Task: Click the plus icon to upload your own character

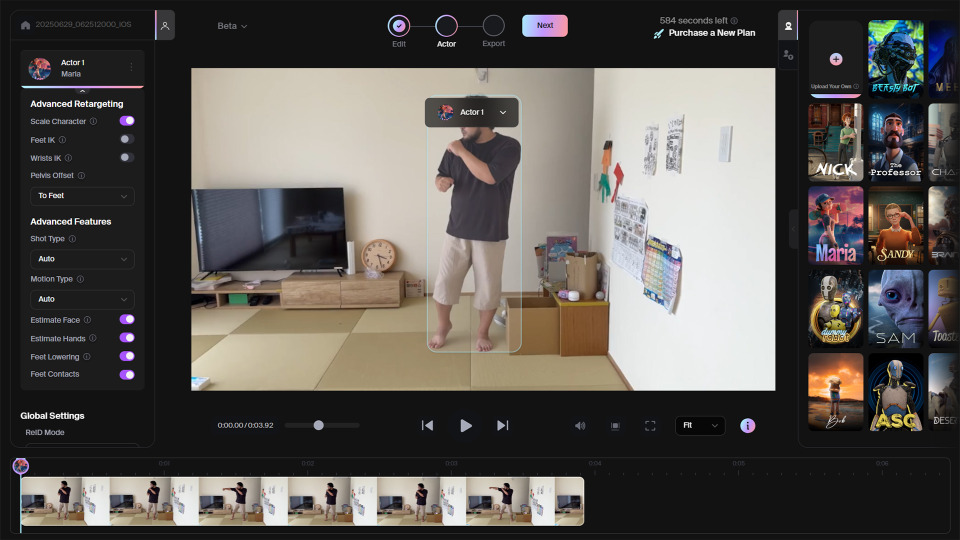Action: [836, 59]
